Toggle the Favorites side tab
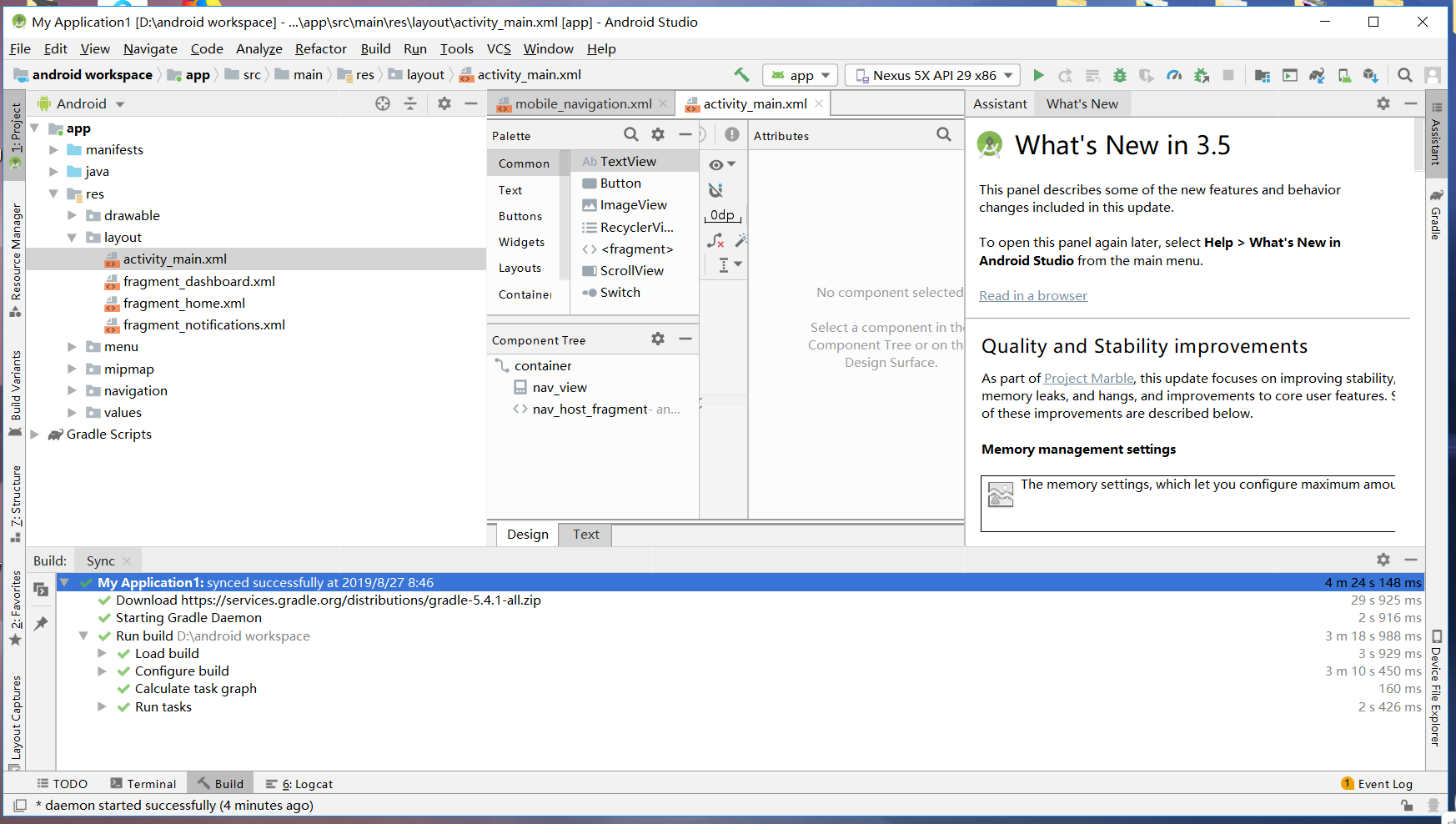 (16, 608)
